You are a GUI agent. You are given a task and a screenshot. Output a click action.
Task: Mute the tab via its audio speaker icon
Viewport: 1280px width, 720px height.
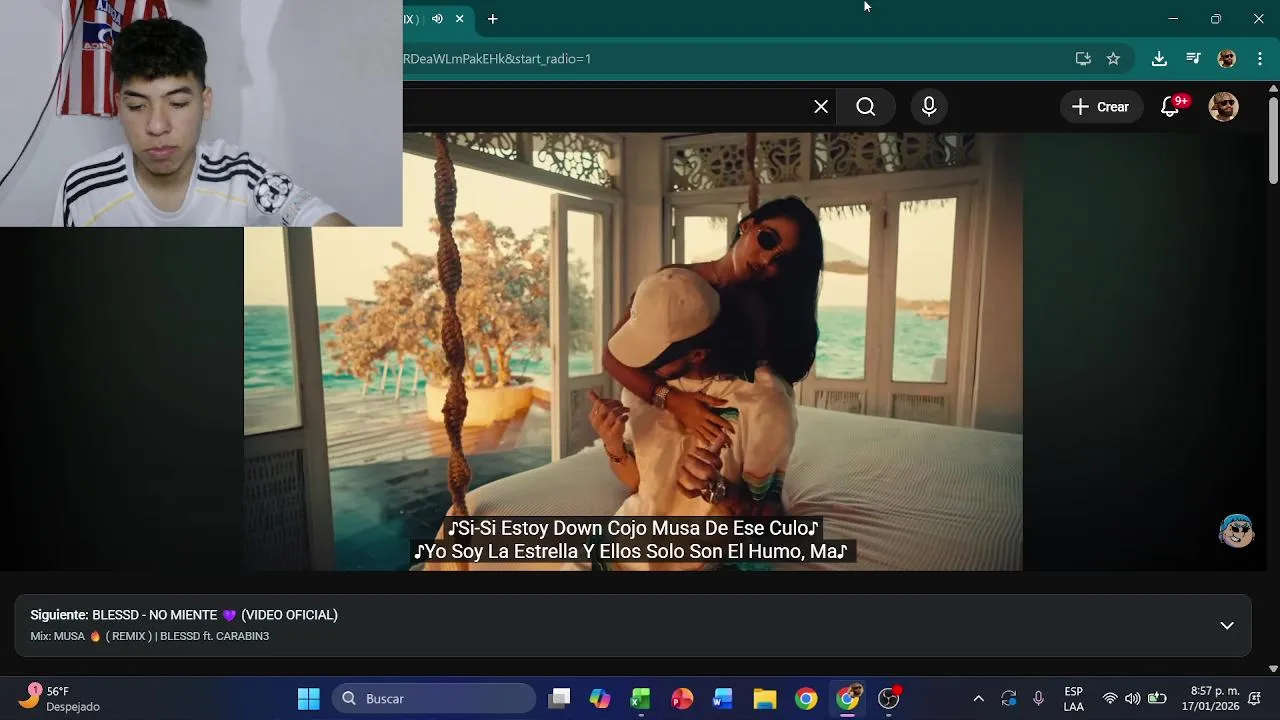pyautogui.click(x=437, y=19)
